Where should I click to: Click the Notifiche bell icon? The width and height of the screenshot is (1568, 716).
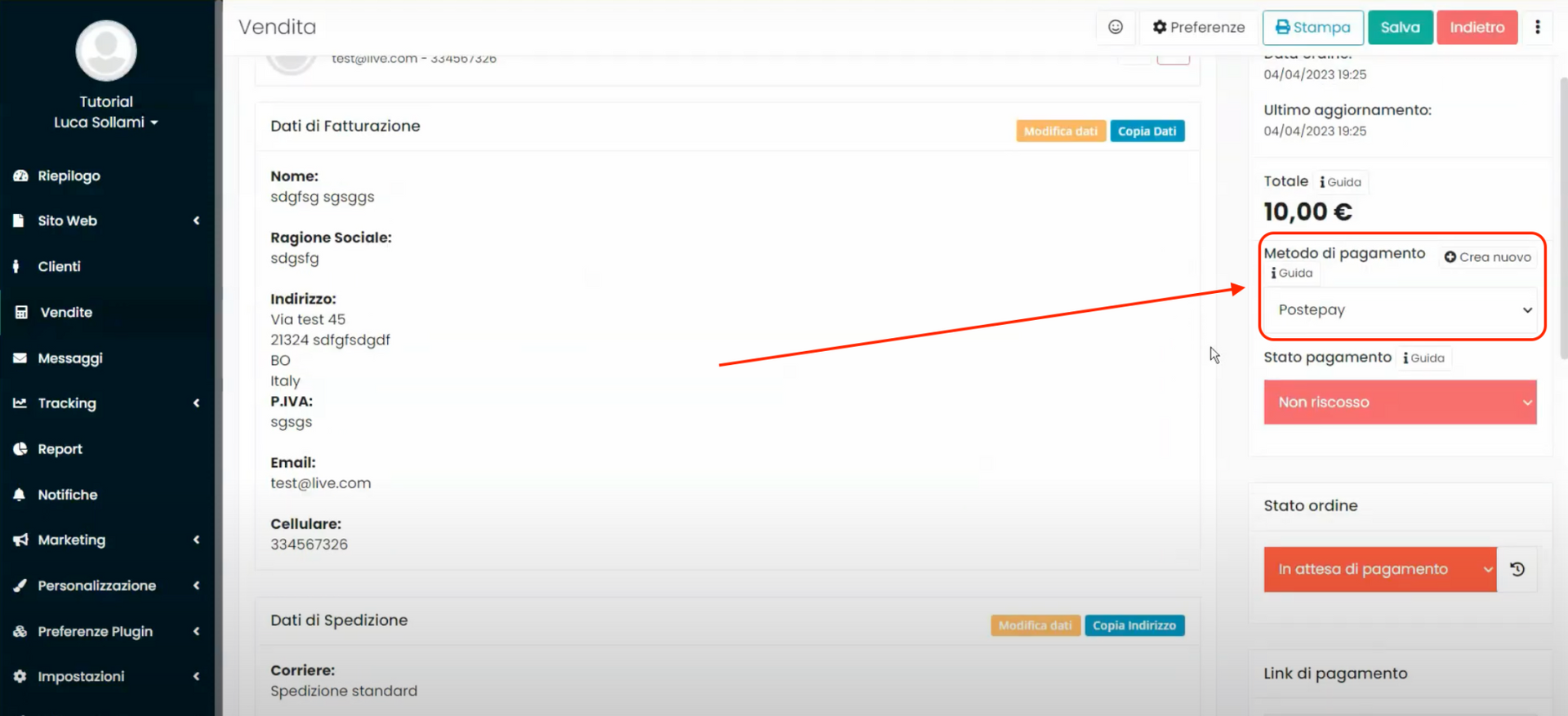pos(20,495)
